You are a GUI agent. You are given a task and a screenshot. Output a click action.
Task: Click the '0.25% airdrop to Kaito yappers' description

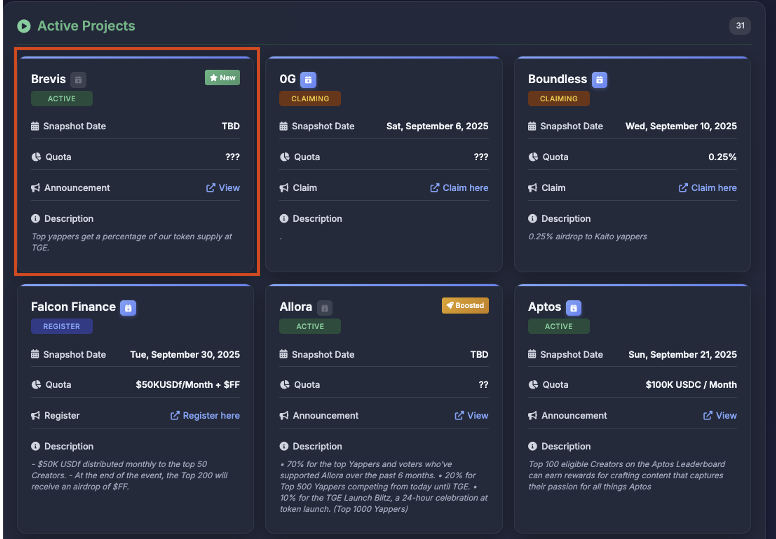pyautogui.click(x=587, y=237)
